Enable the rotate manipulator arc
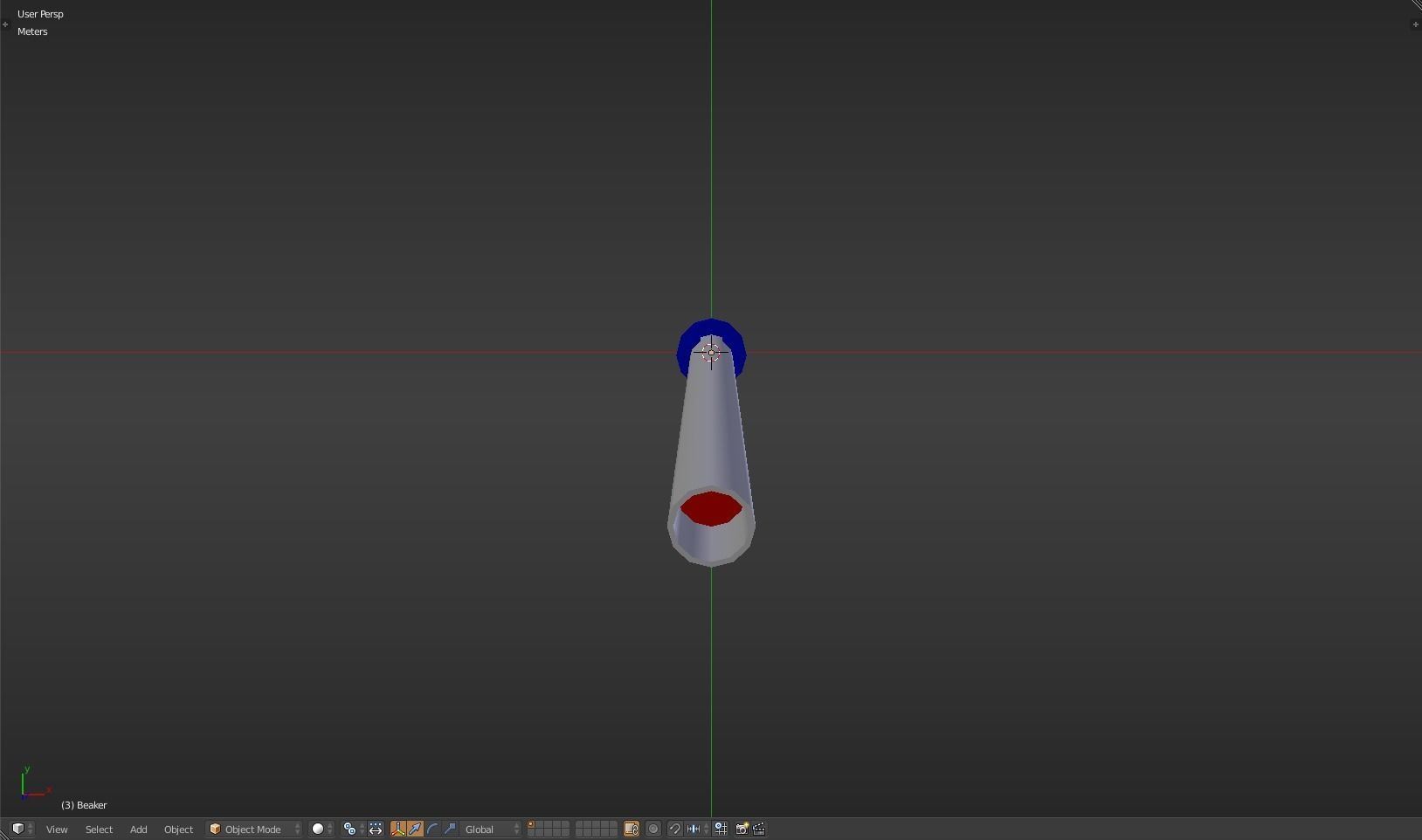Image resolution: width=1422 pixels, height=840 pixels. pos(432,829)
